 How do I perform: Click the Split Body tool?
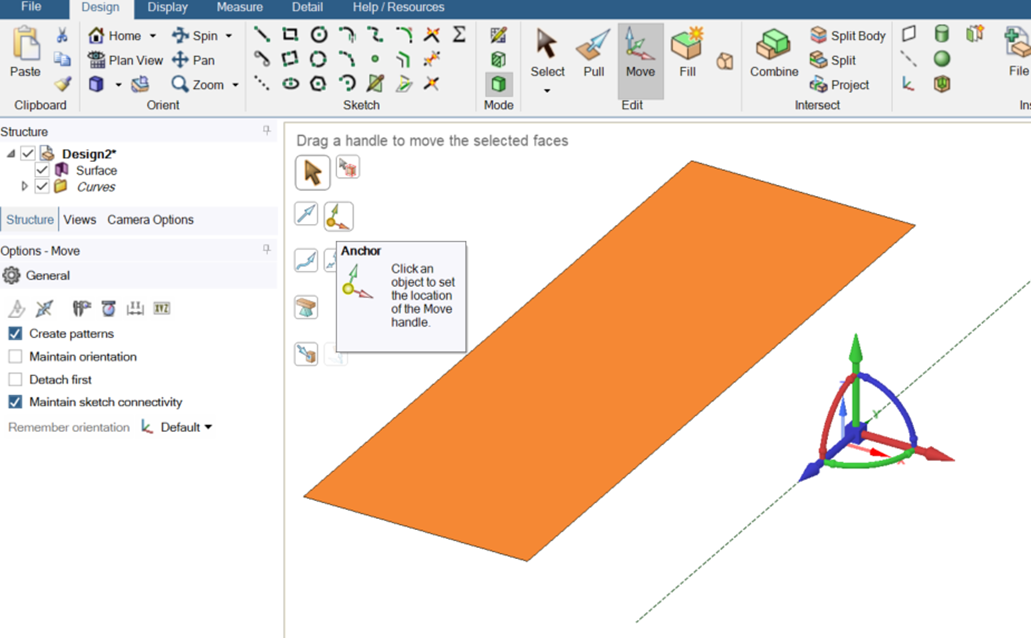click(848, 36)
